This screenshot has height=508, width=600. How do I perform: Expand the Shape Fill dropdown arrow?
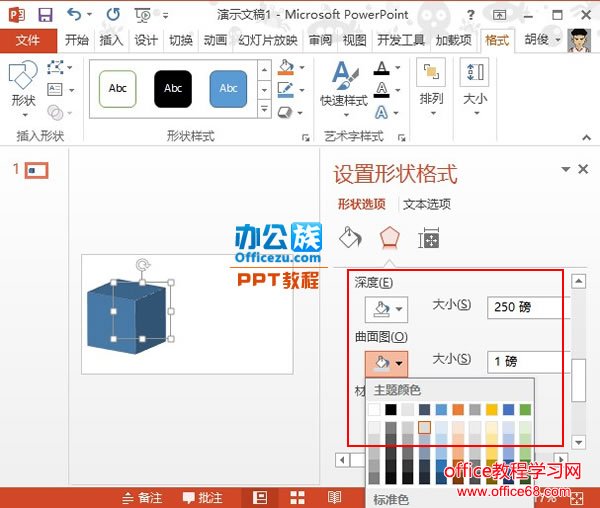tap(302, 67)
